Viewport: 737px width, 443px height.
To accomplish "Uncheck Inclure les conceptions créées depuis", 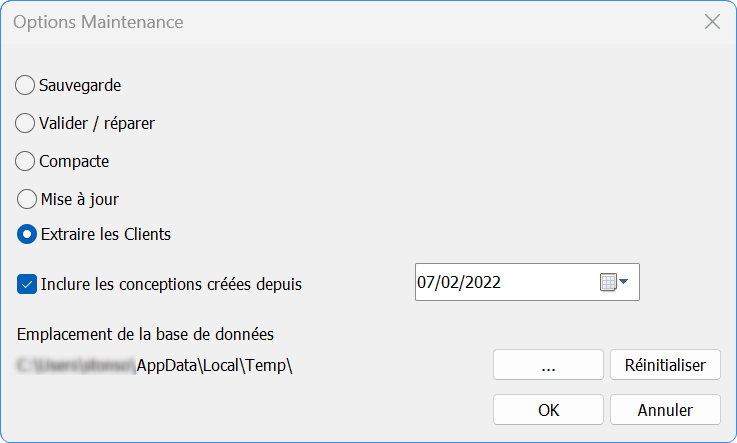I will pyautogui.click(x=27, y=284).
